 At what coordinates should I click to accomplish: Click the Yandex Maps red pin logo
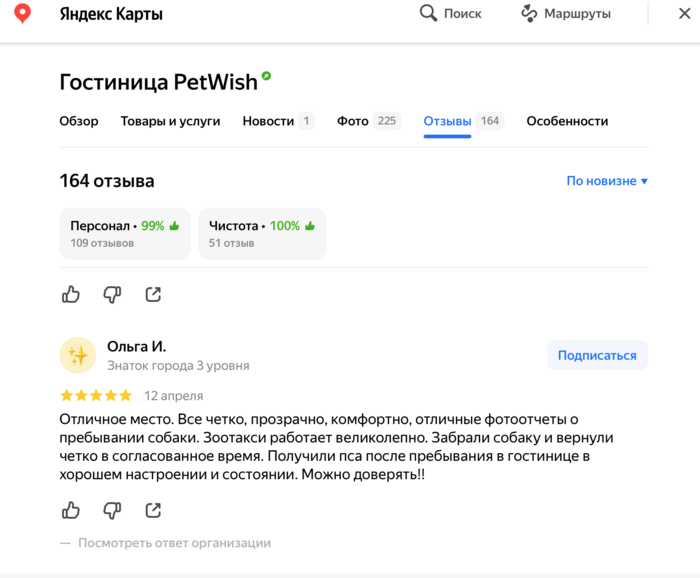[x=22, y=14]
